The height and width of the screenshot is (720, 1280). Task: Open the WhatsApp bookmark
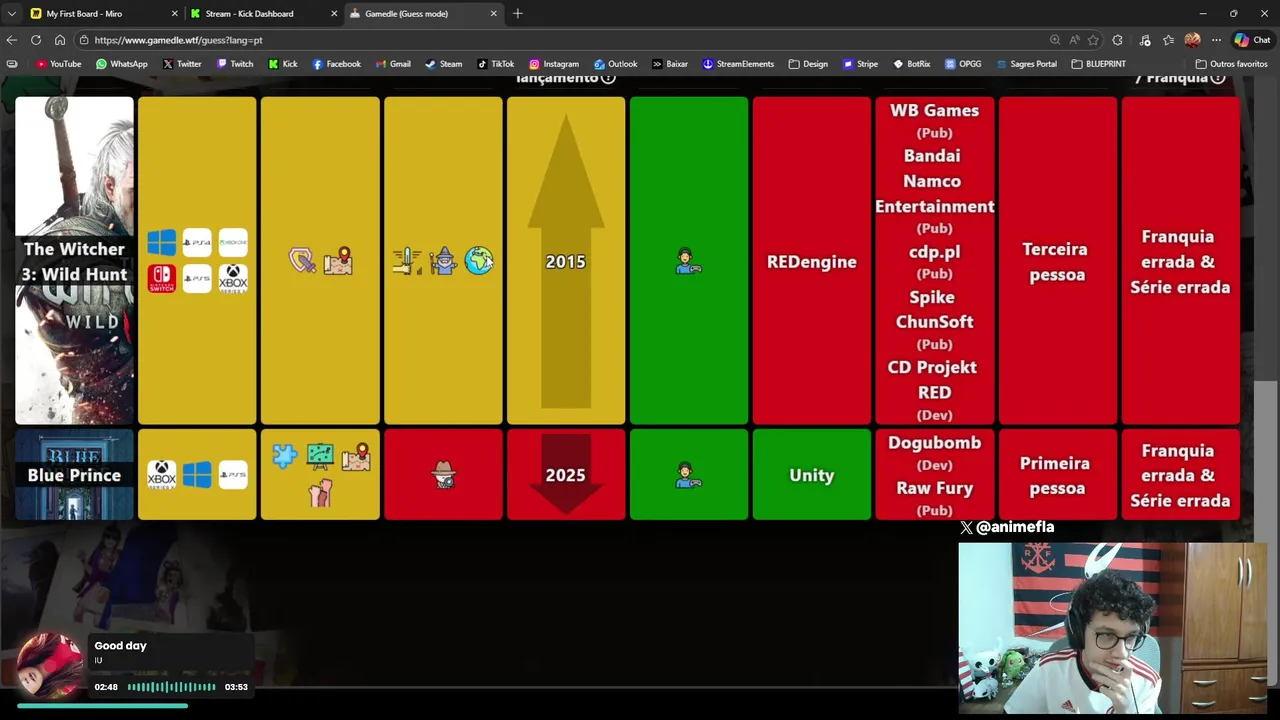pos(121,64)
